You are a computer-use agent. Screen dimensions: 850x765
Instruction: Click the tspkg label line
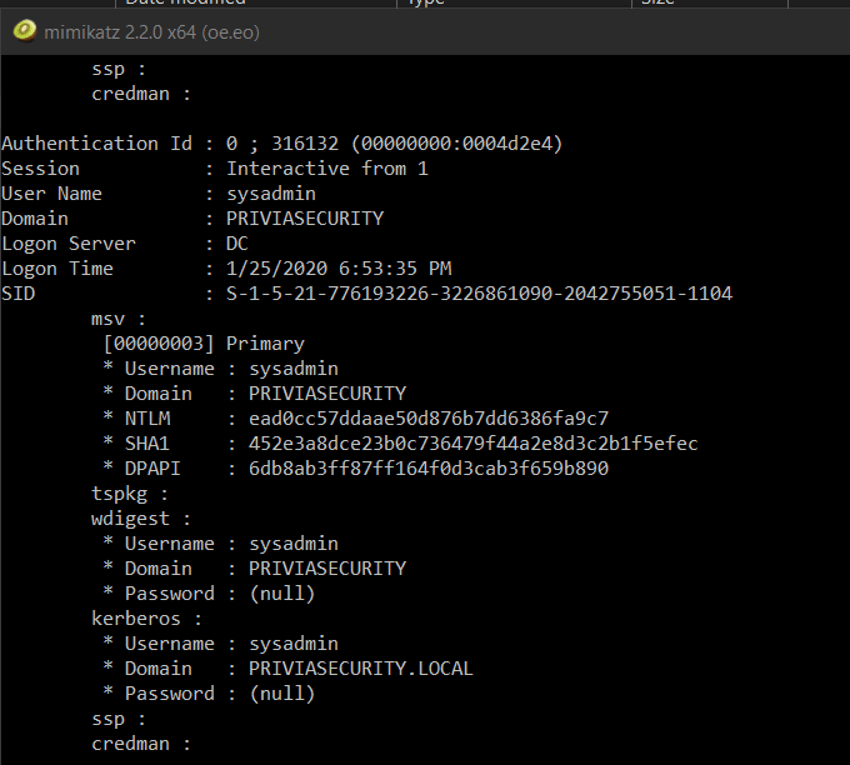click(130, 494)
